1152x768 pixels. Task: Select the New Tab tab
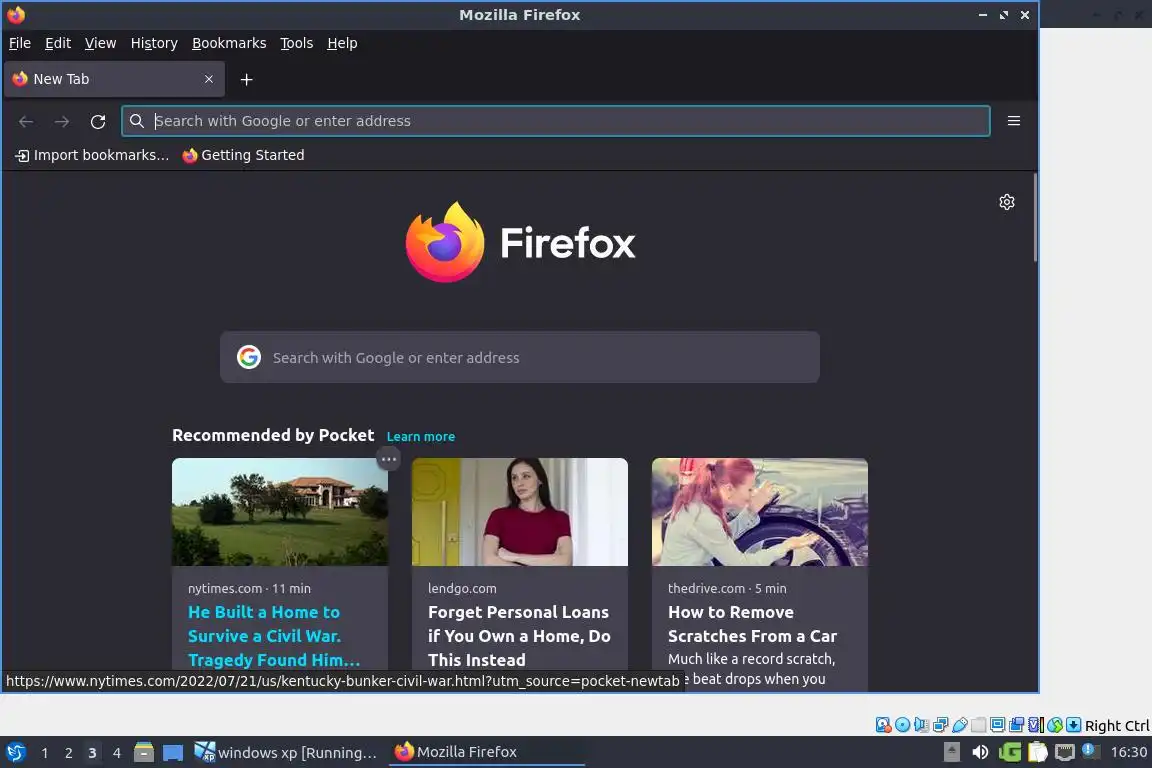(x=114, y=79)
